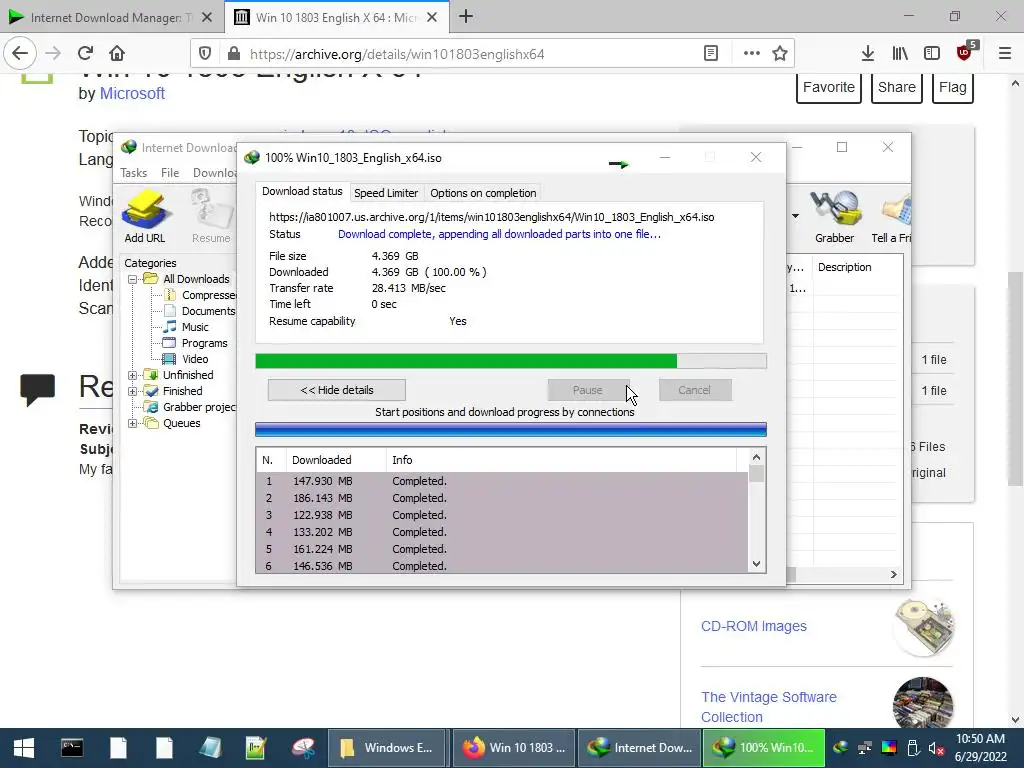Click Hide details button
This screenshot has height=768, width=1024.
pyautogui.click(x=337, y=390)
